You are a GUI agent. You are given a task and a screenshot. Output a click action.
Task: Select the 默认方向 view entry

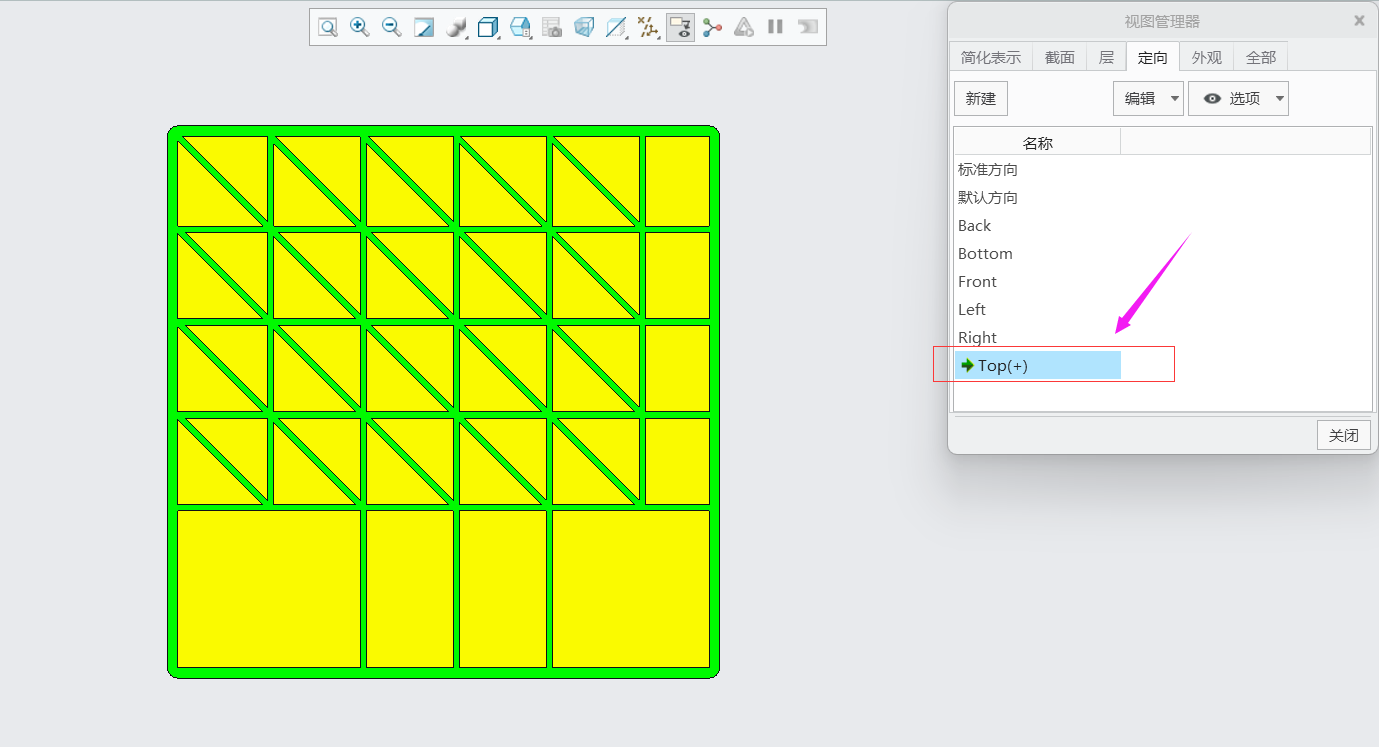(988, 198)
